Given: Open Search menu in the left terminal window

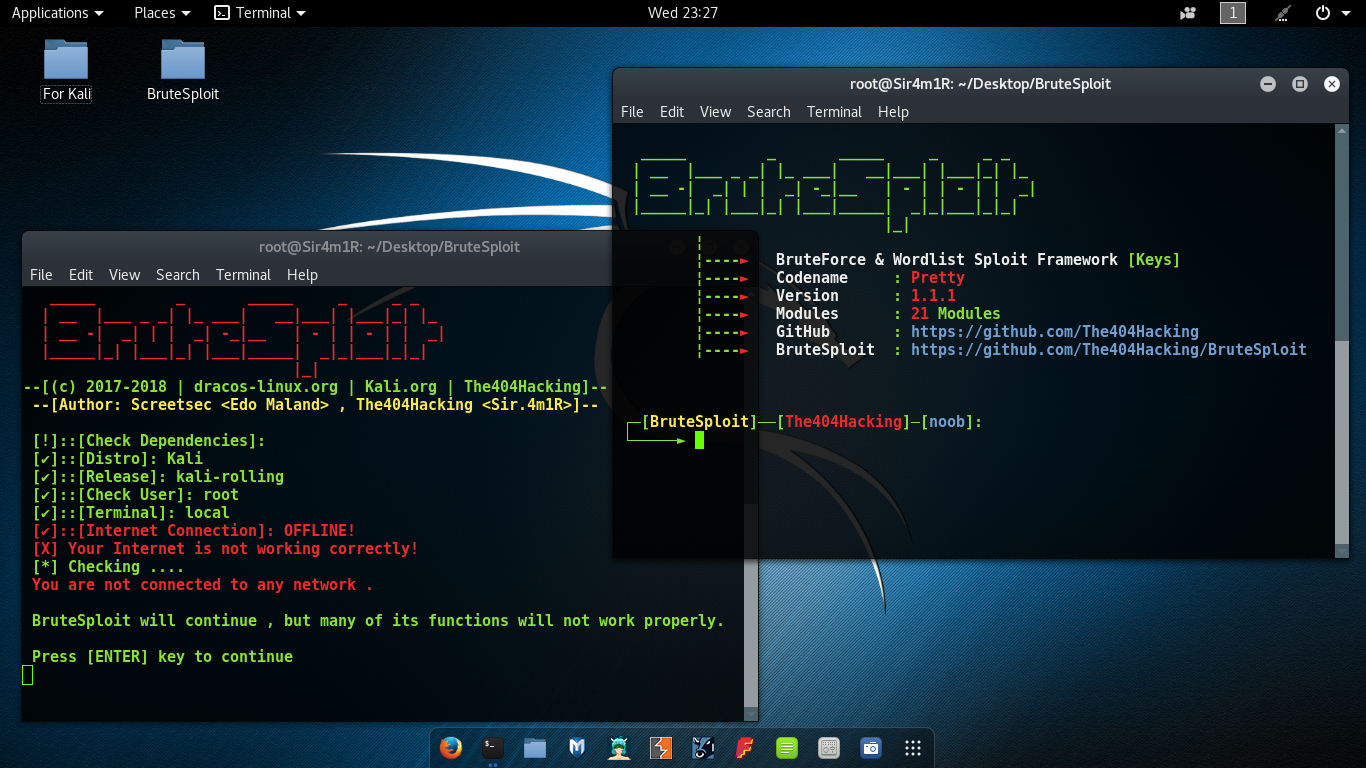Looking at the screenshot, I should [x=178, y=275].
